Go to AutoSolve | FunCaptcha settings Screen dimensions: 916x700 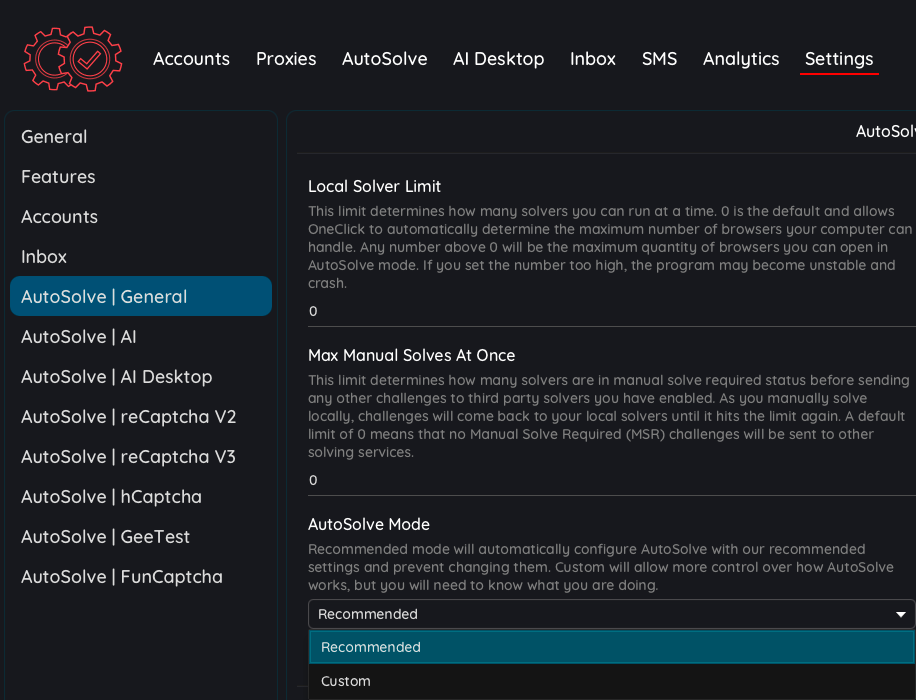[121, 577]
